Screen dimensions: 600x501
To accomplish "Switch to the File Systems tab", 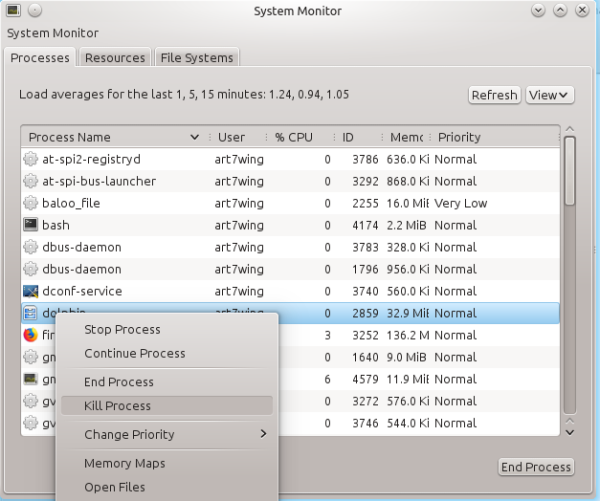I will 197,58.
